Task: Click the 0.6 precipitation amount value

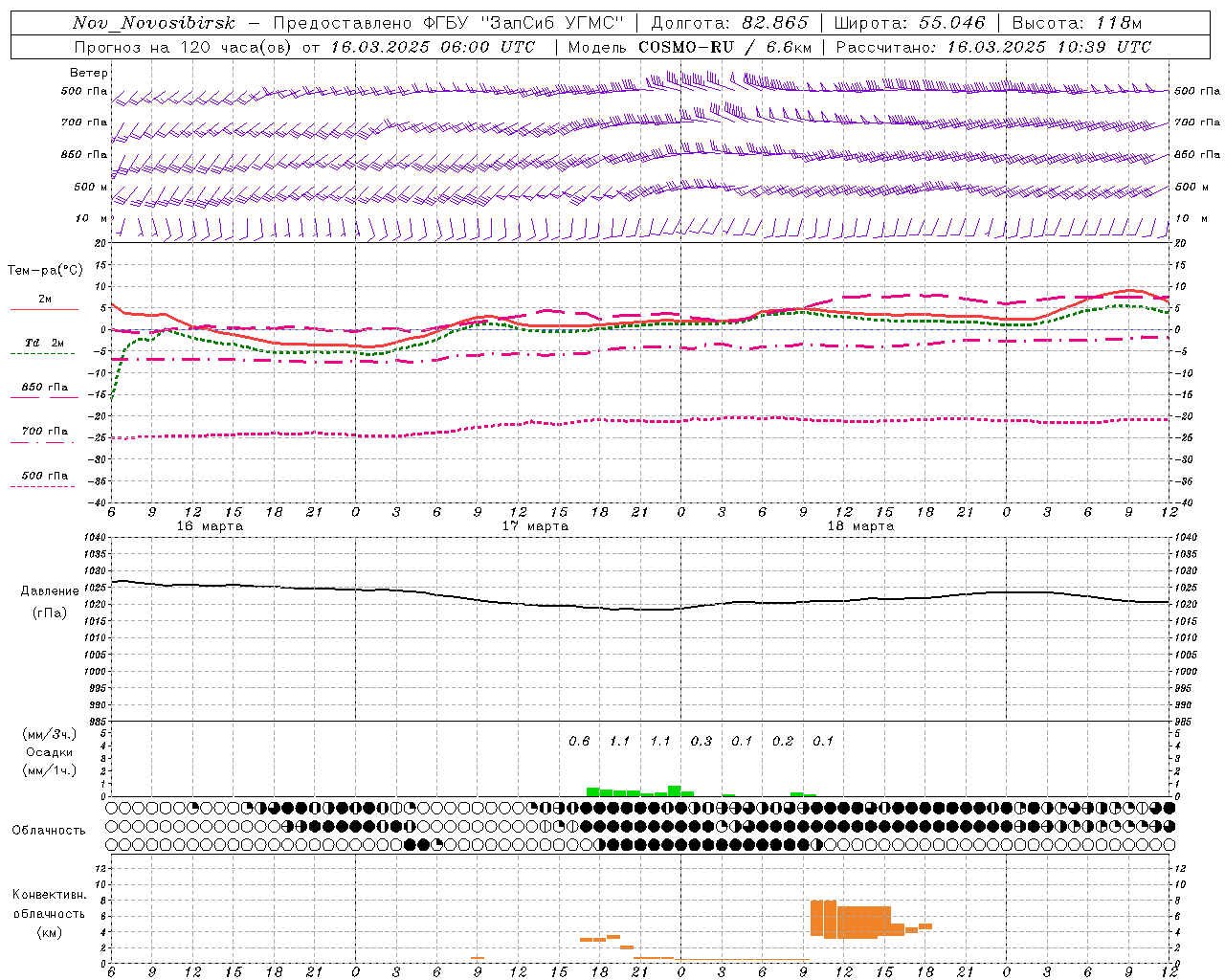Action: 579,742
